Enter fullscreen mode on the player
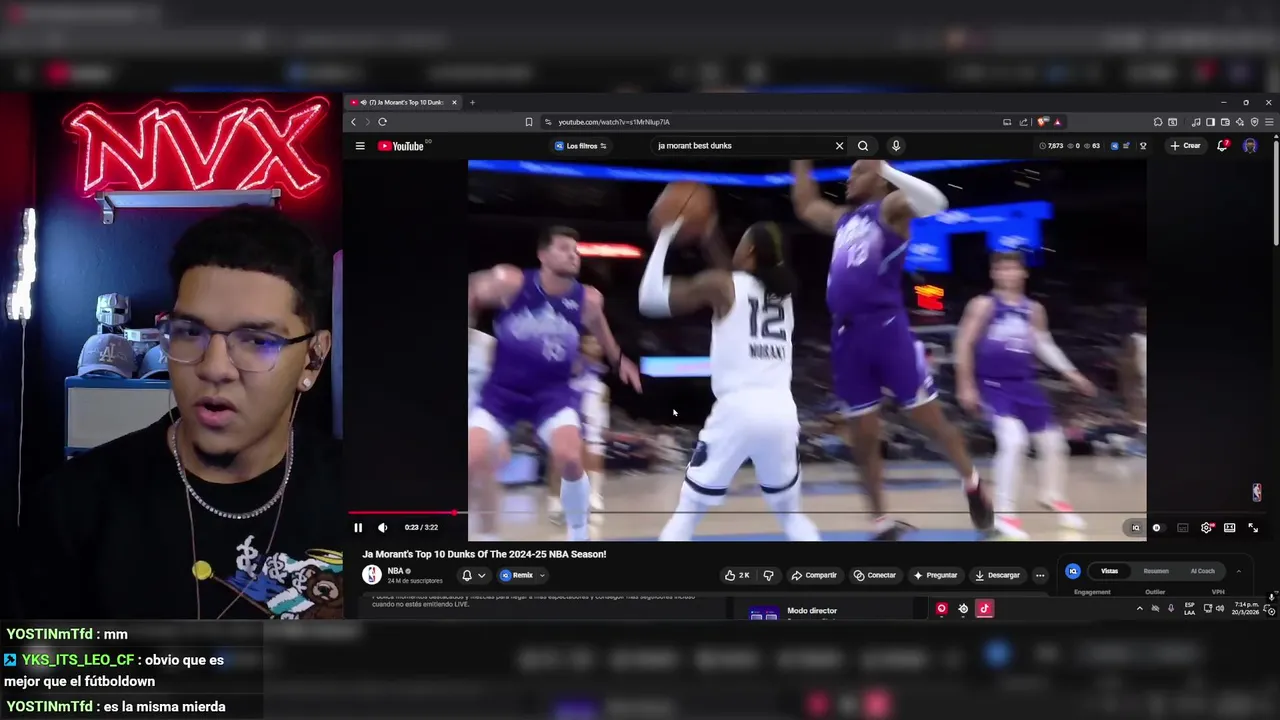The image size is (1280, 720). pyautogui.click(x=1253, y=527)
